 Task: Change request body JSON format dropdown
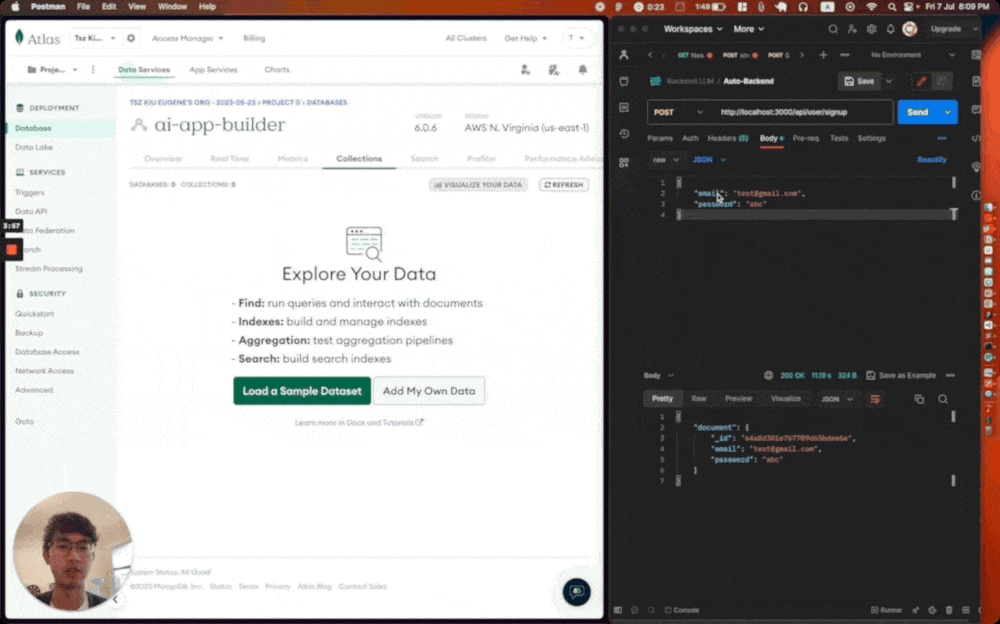pos(709,160)
